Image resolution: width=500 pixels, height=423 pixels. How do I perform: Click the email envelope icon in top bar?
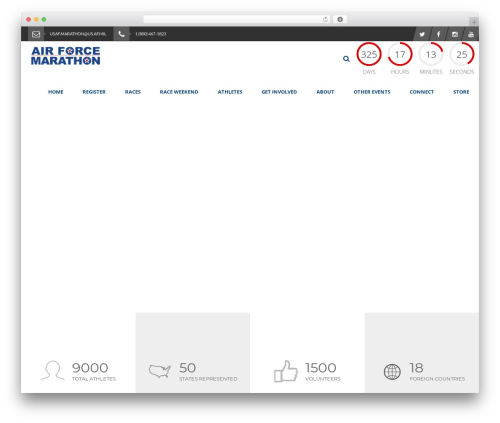pos(36,34)
